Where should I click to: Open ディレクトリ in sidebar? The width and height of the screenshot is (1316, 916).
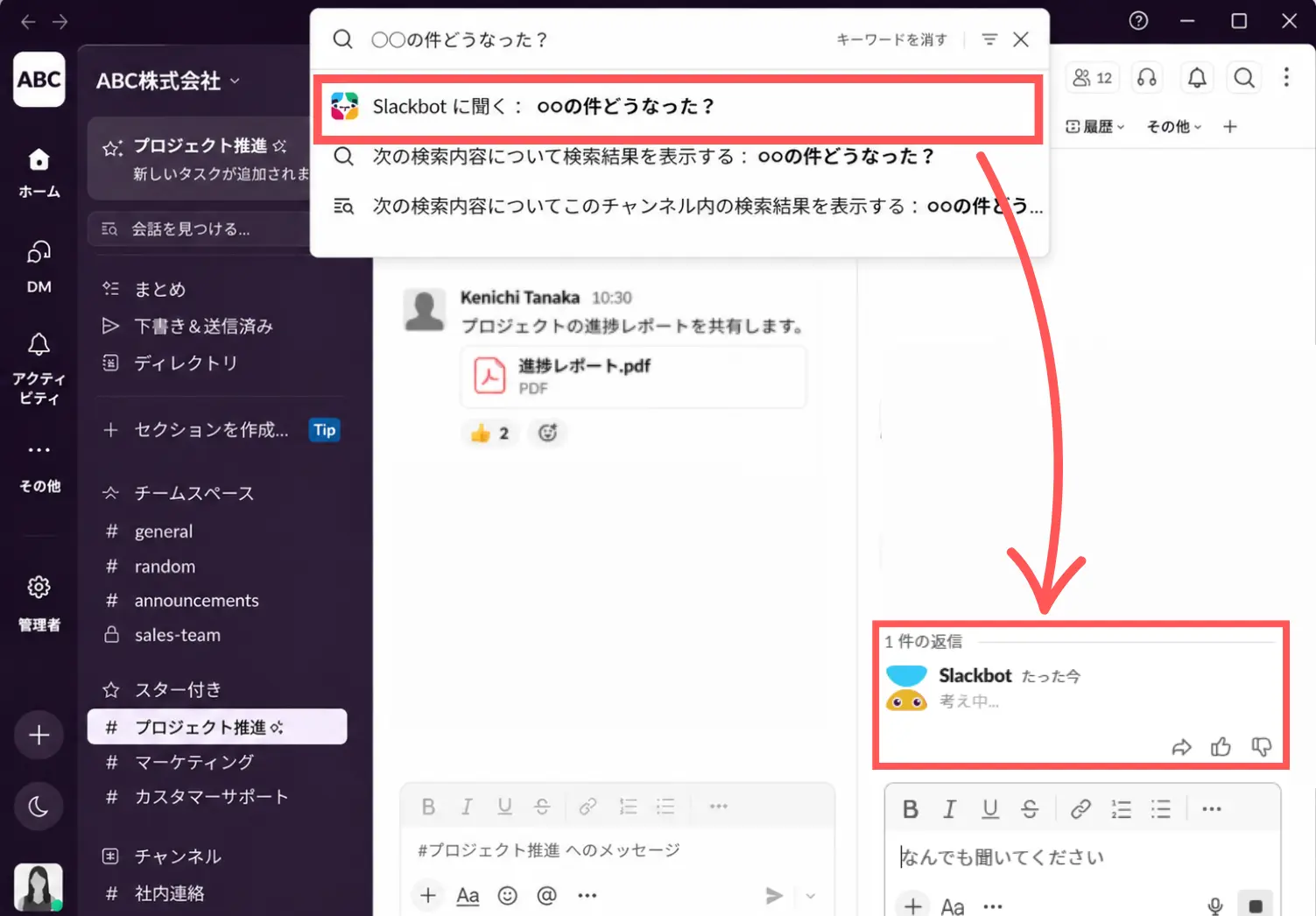coord(170,363)
